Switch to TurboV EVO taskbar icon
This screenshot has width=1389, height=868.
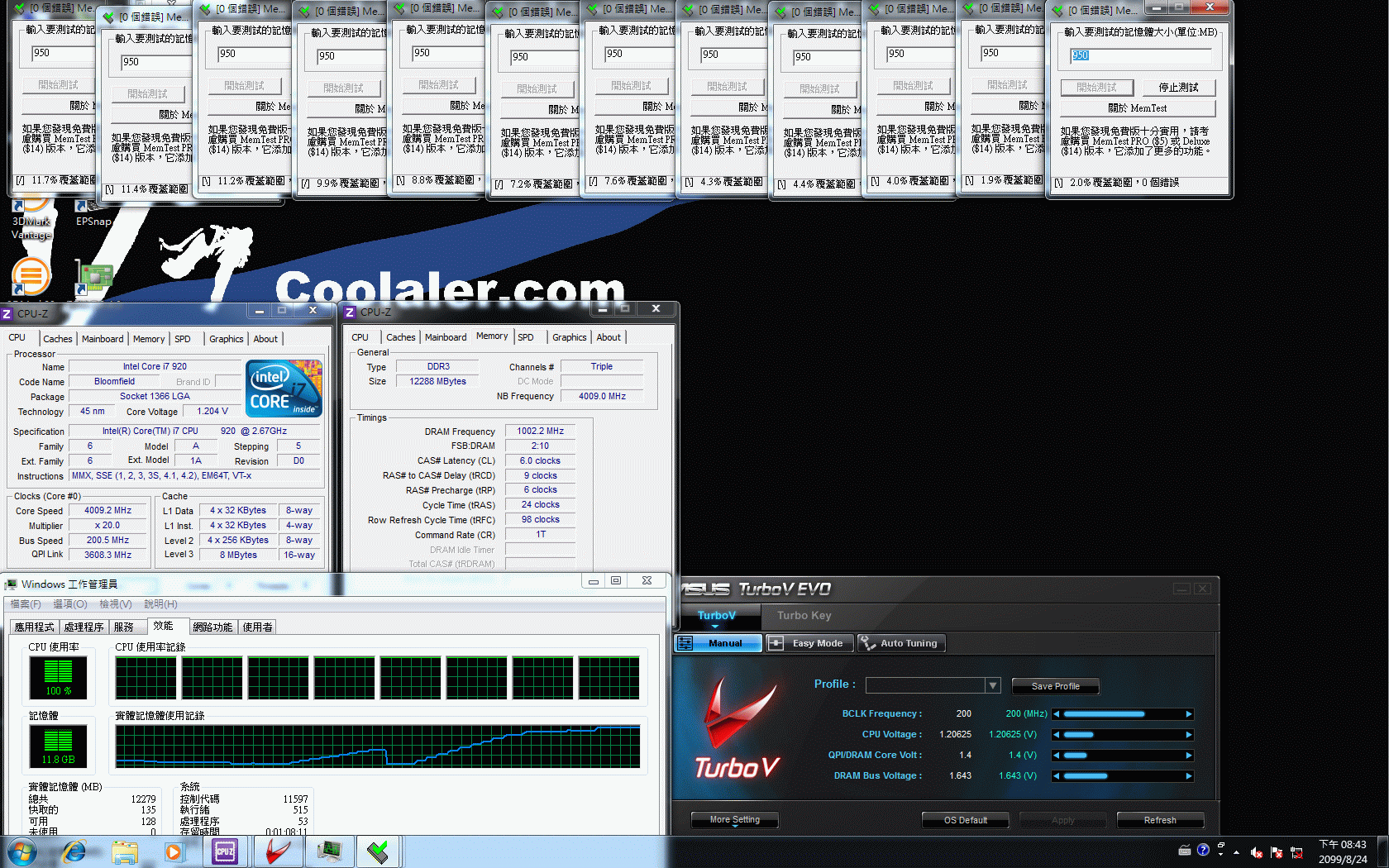pos(278,851)
